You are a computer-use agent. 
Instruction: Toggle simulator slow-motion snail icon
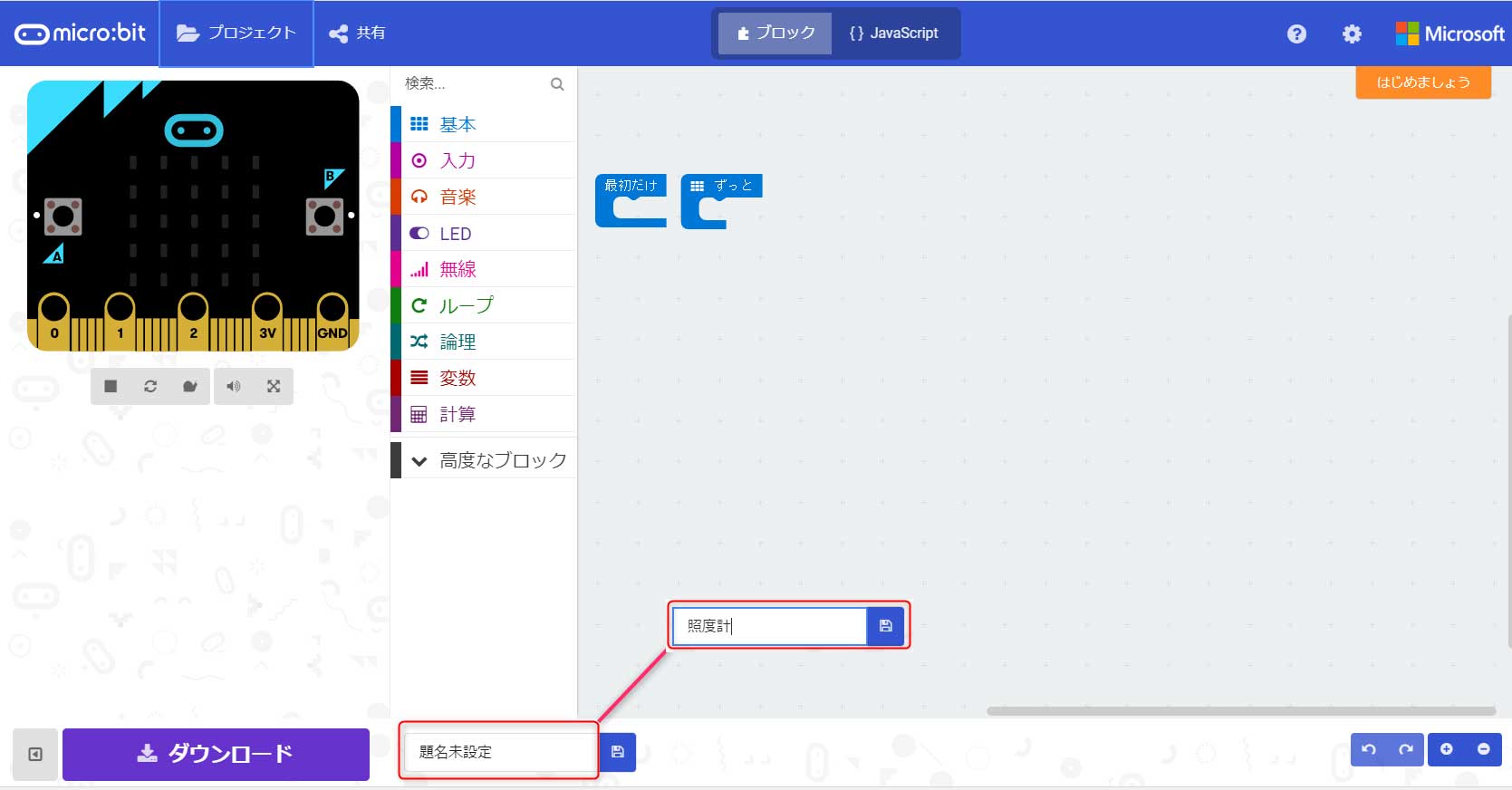[x=190, y=386]
